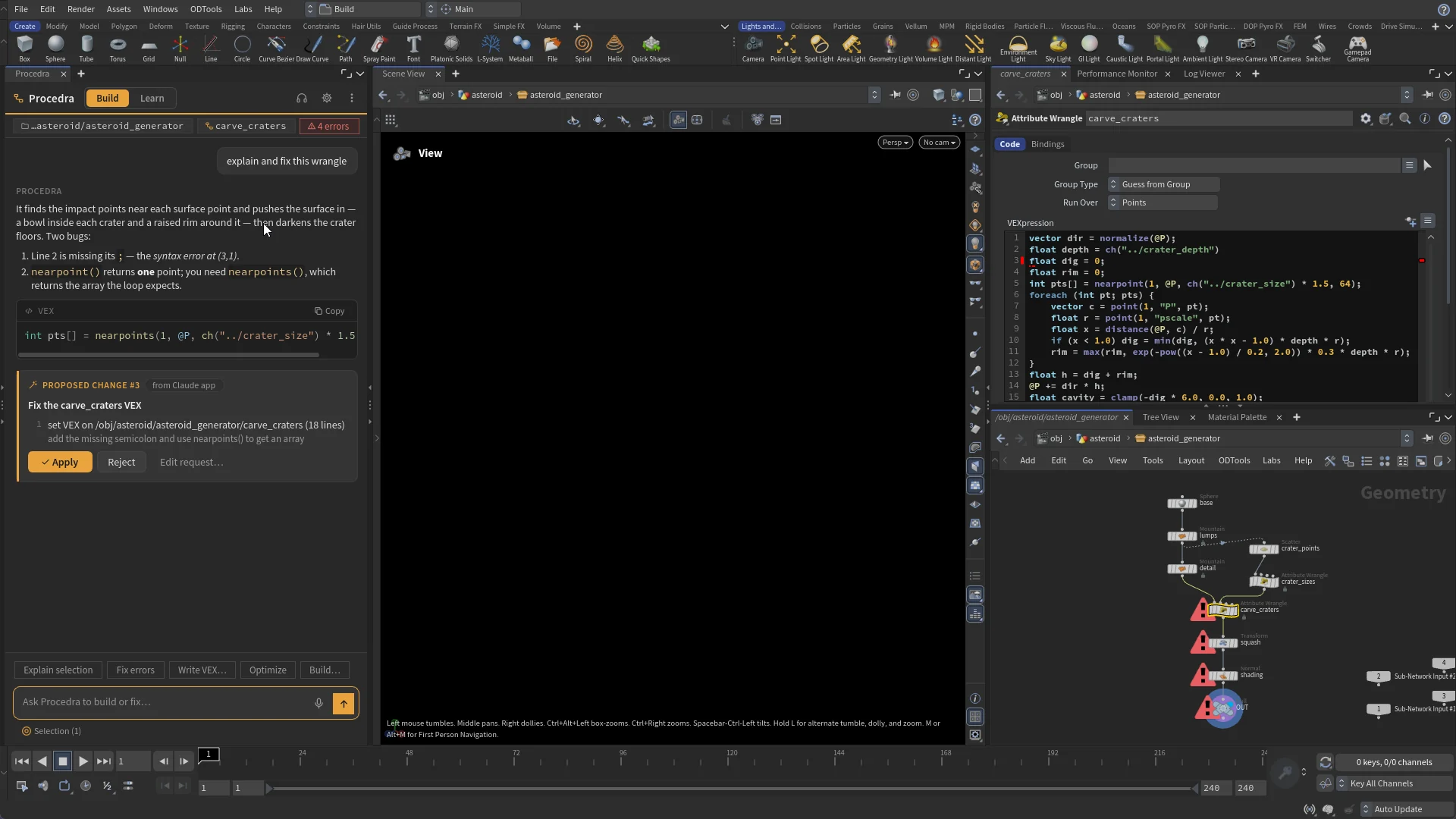The width and height of the screenshot is (1456, 819).
Task: Click the microphone icon in Procedra input
Action: coord(318,703)
